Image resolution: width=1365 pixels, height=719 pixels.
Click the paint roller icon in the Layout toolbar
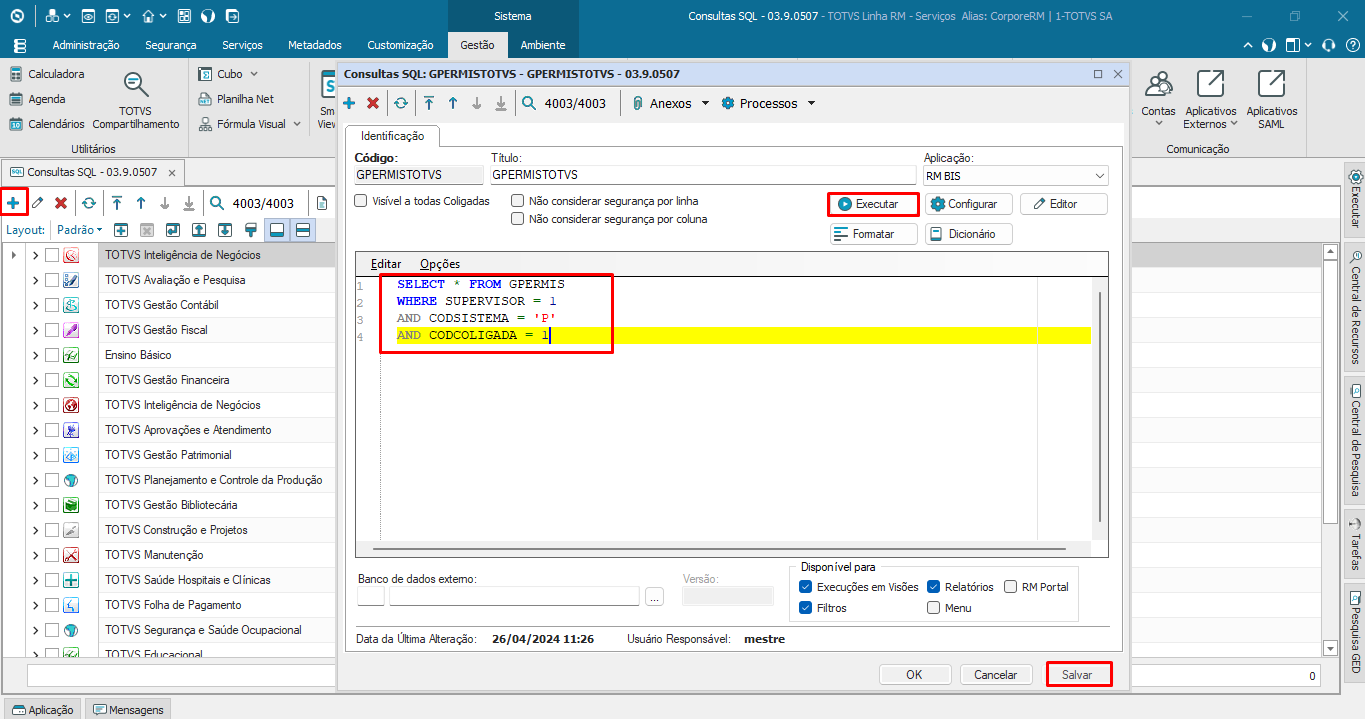click(251, 230)
